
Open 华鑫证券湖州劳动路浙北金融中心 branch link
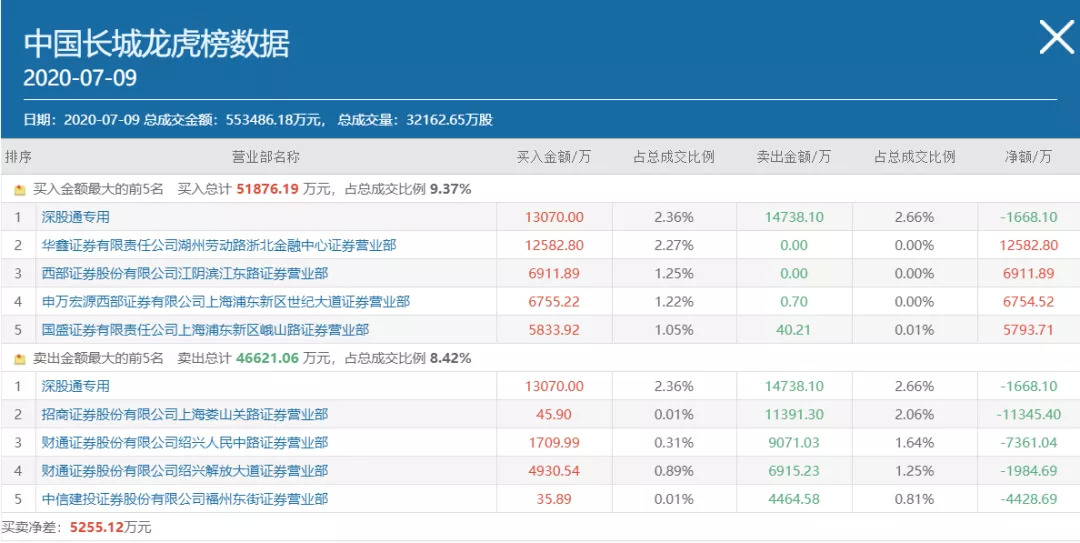pyautogui.click(x=219, y=245)
